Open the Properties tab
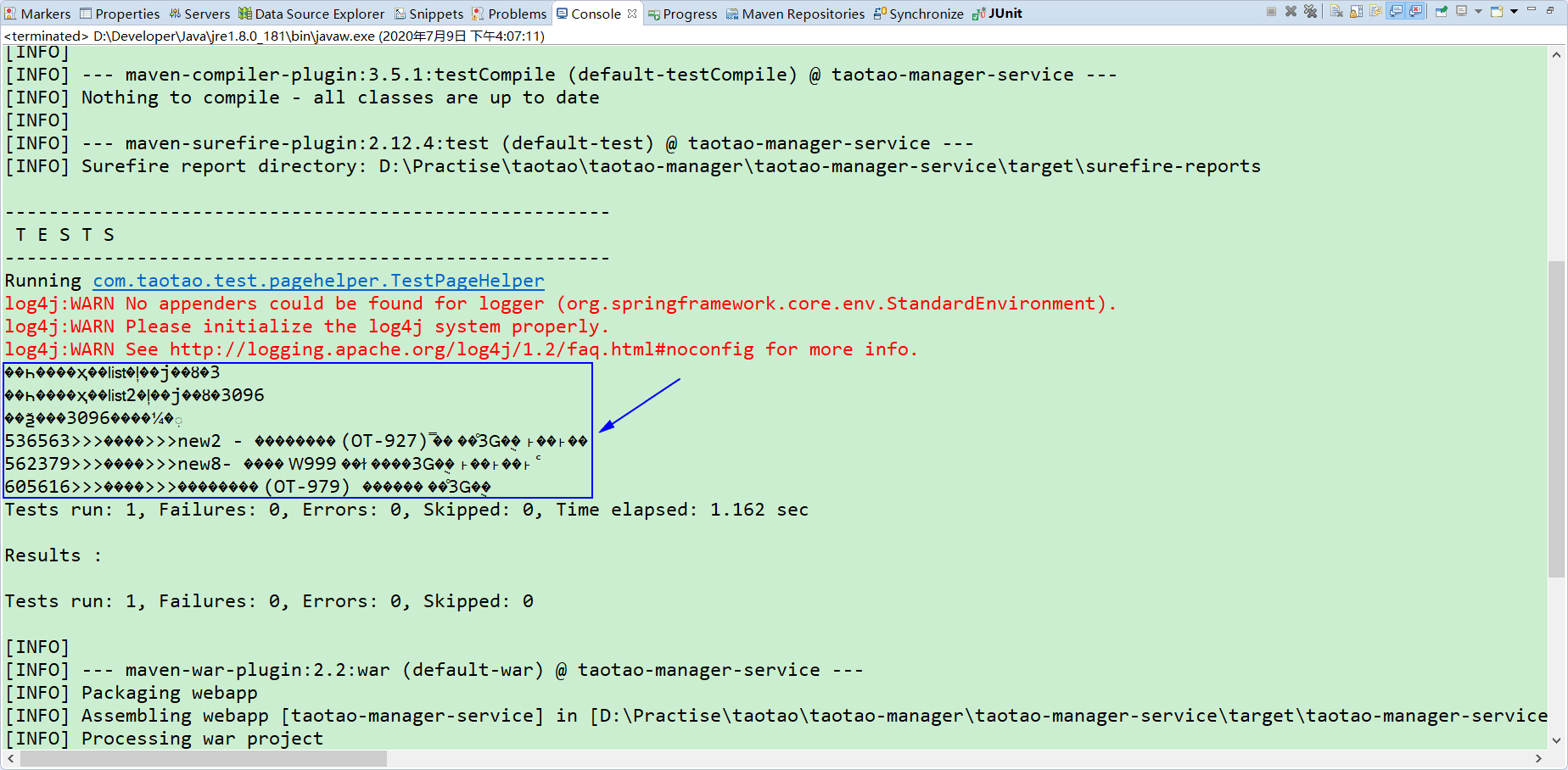Image resolution: width=1568 pixels, height=770 pixels. tap(120, 14)
